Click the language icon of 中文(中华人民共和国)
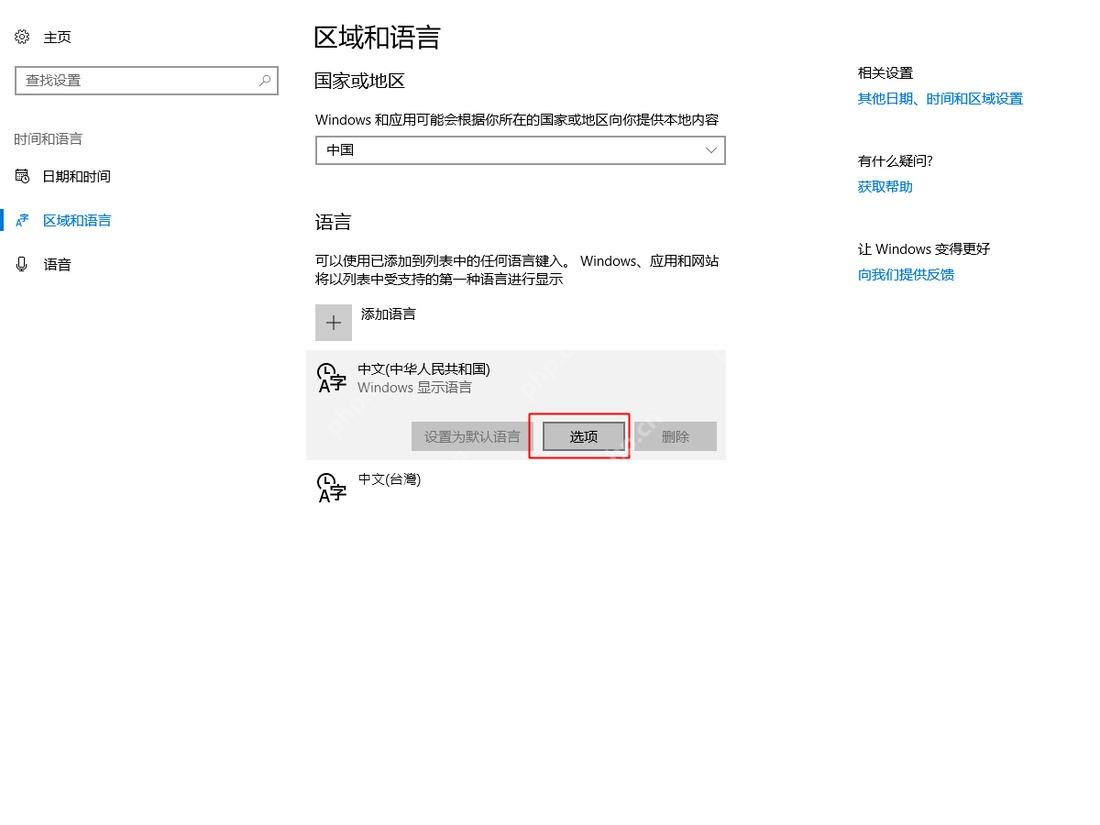Screen dimensions: 1100x825 [332, 377]
